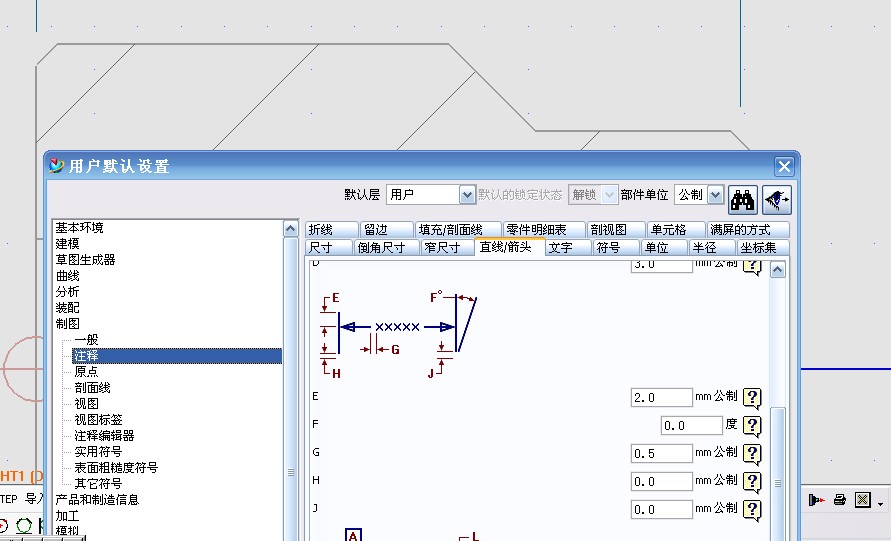Switch to the 满屏的方式 tab

(x=748, y=230)
